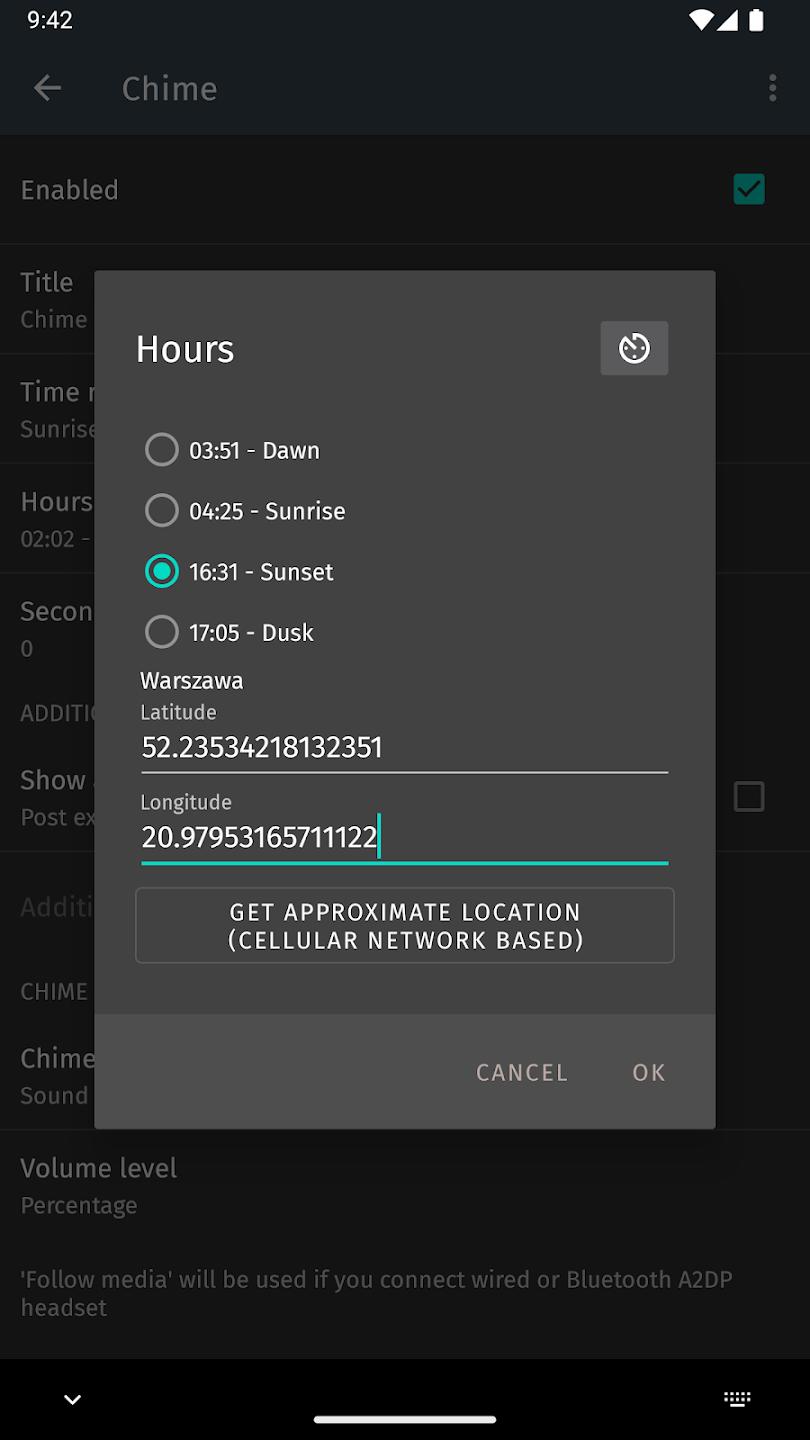This screenshot has height=1440, width=810.
Task: Tap Get Approximate Location button
Action: tap(404, 925)
